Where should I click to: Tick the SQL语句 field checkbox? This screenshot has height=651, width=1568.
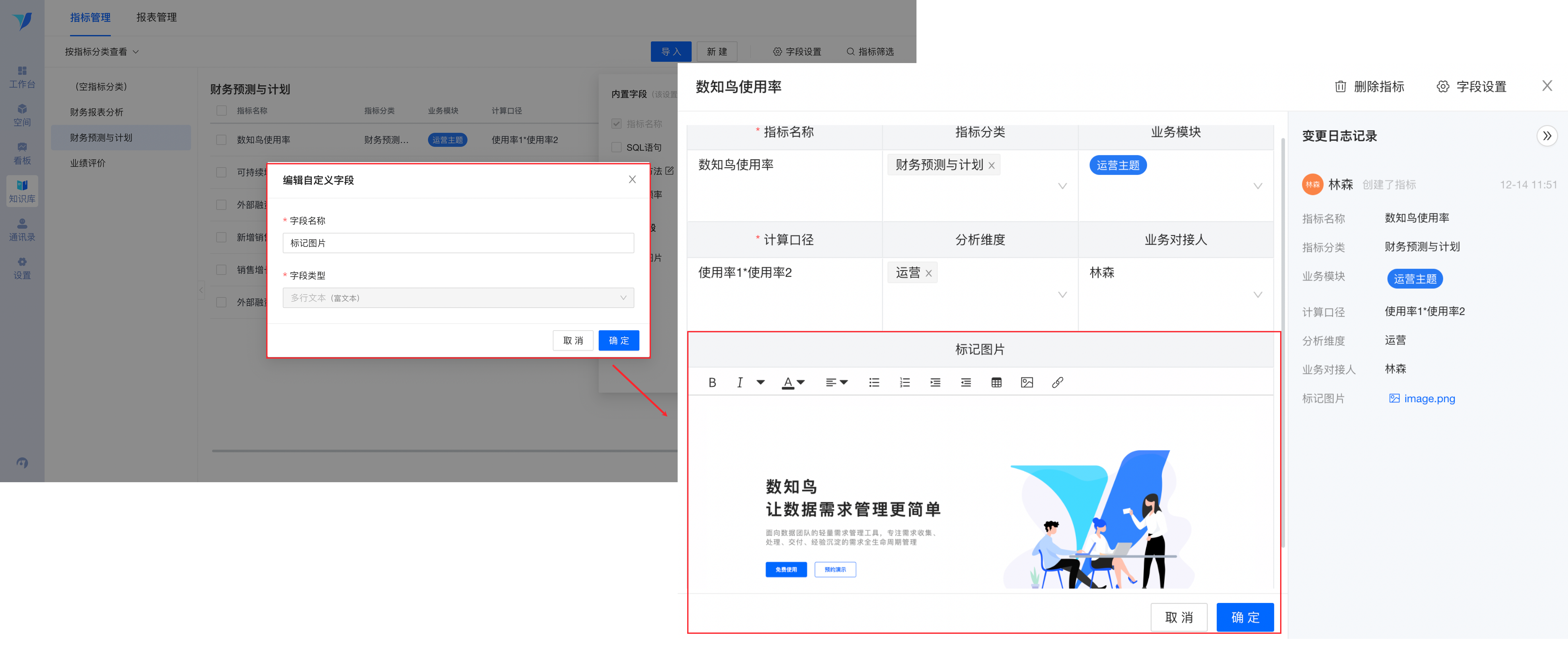tap(616, 147)
